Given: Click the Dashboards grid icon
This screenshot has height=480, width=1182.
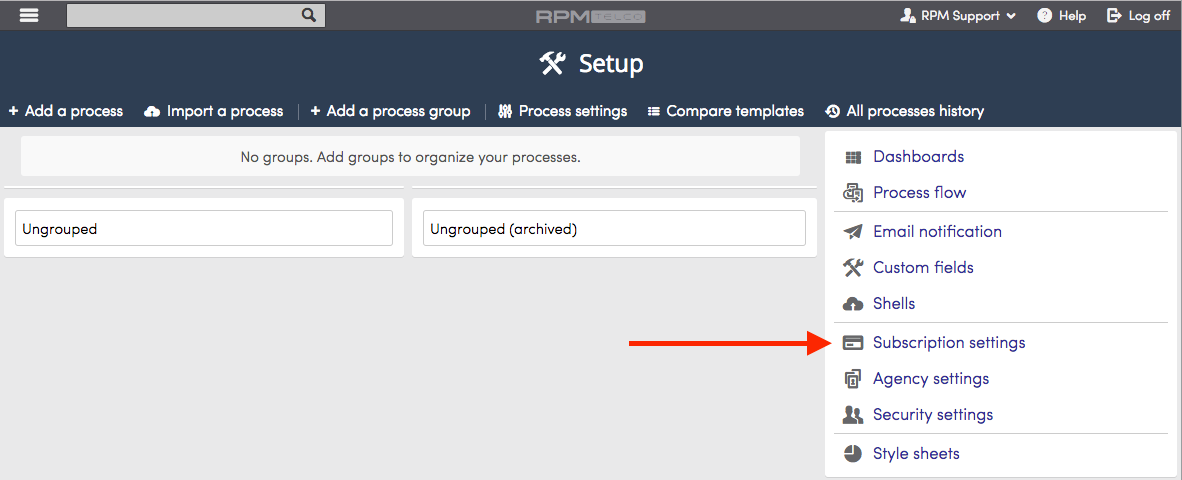Looking at the screenshot, I should pyautogui.click(x=853, y=157).
